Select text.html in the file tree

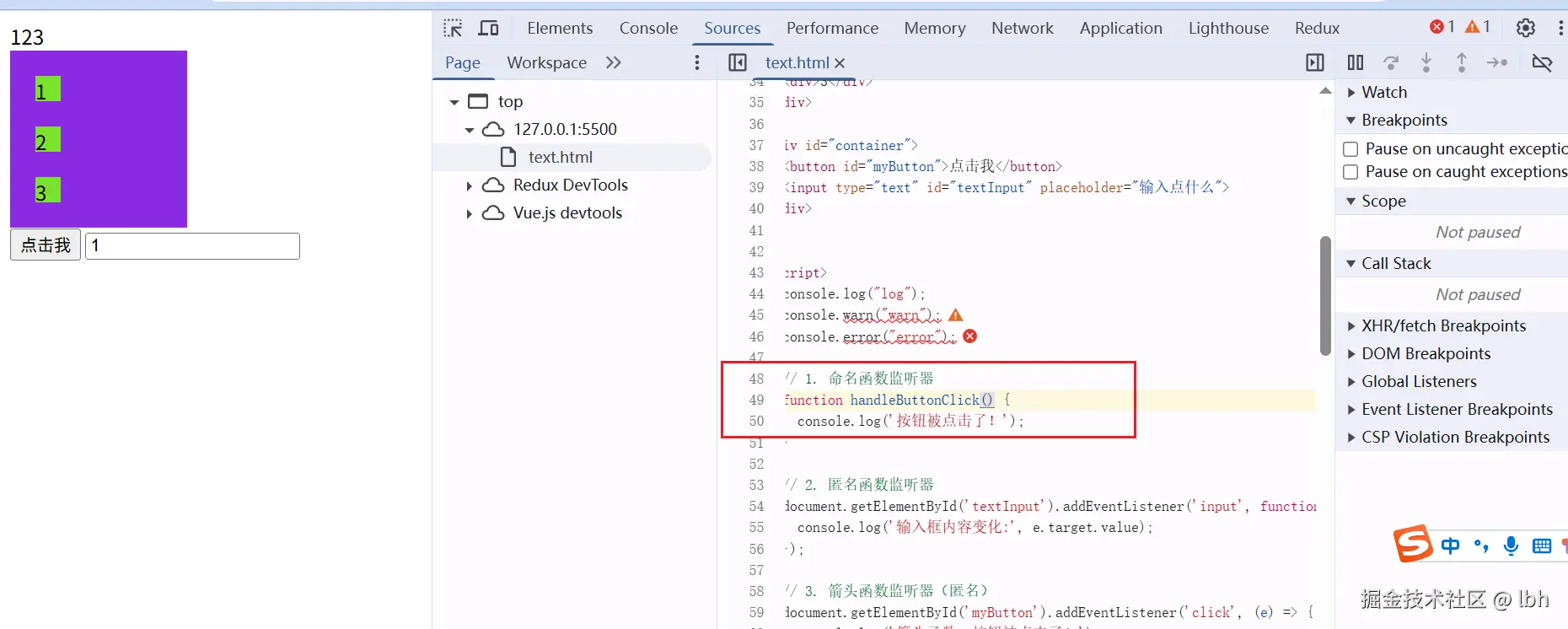572,157
